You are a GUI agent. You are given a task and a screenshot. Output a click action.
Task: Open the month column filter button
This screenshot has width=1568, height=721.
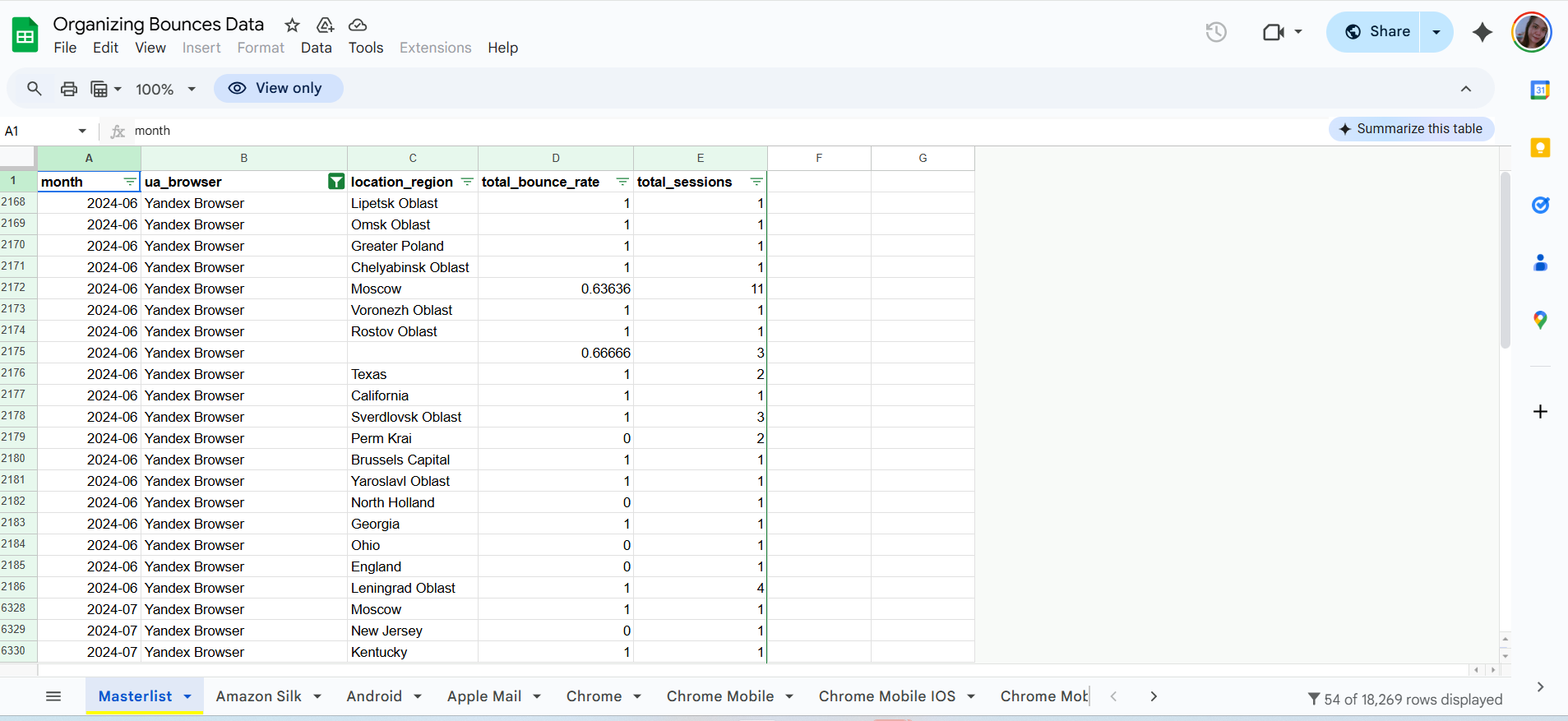pyautogui.click(x=130, y=182)
